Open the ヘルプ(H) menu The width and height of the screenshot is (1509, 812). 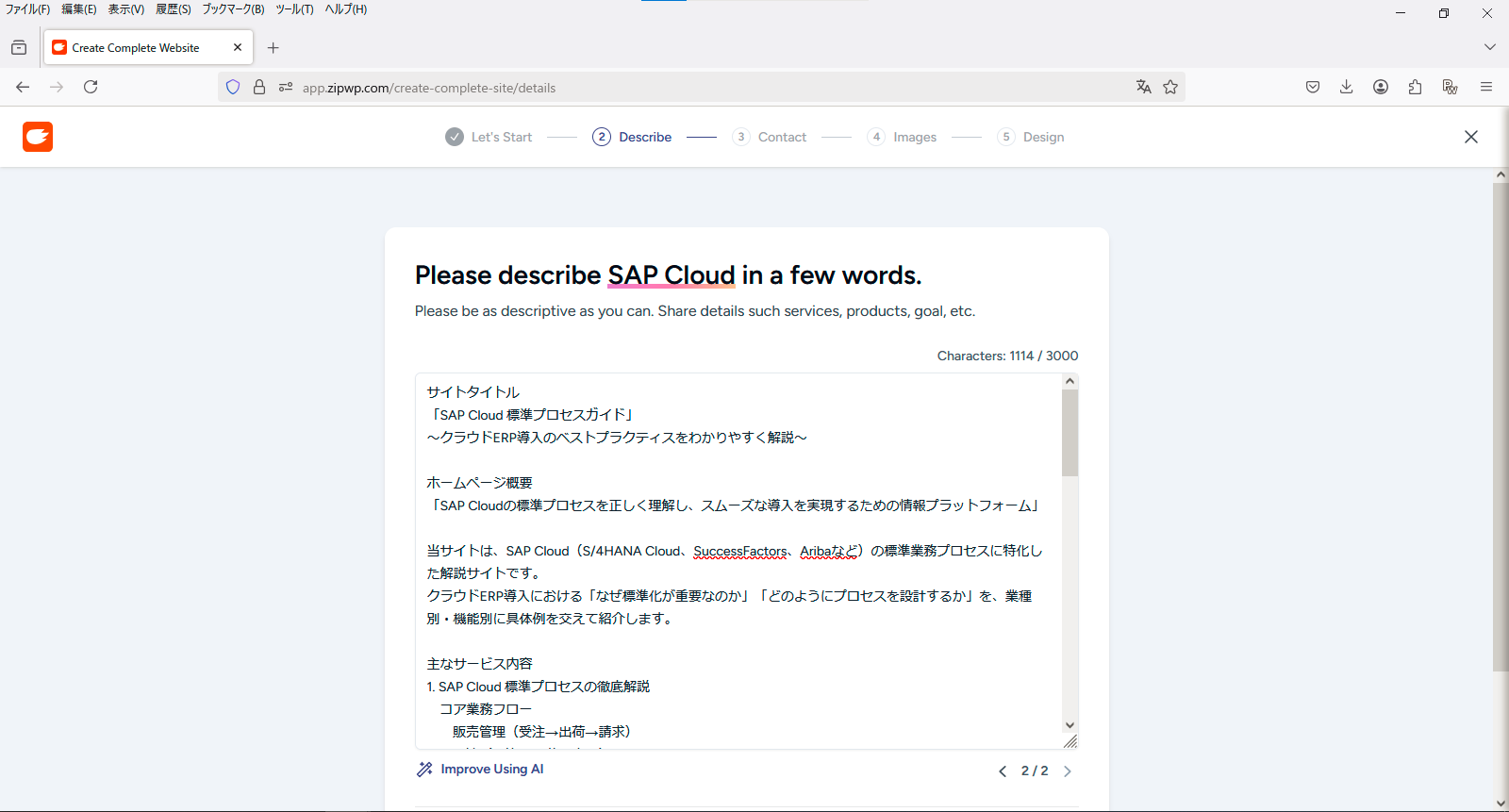346,9
